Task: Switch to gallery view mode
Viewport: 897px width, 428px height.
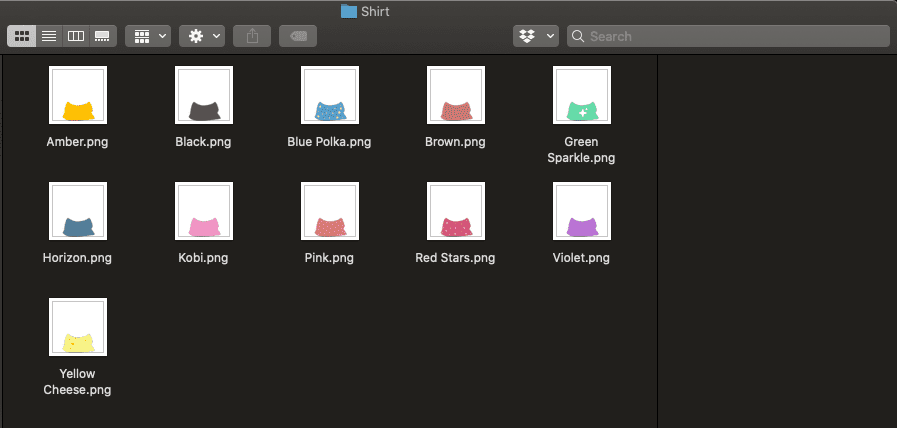Action: pyautogui.click(x=102, y=36)
